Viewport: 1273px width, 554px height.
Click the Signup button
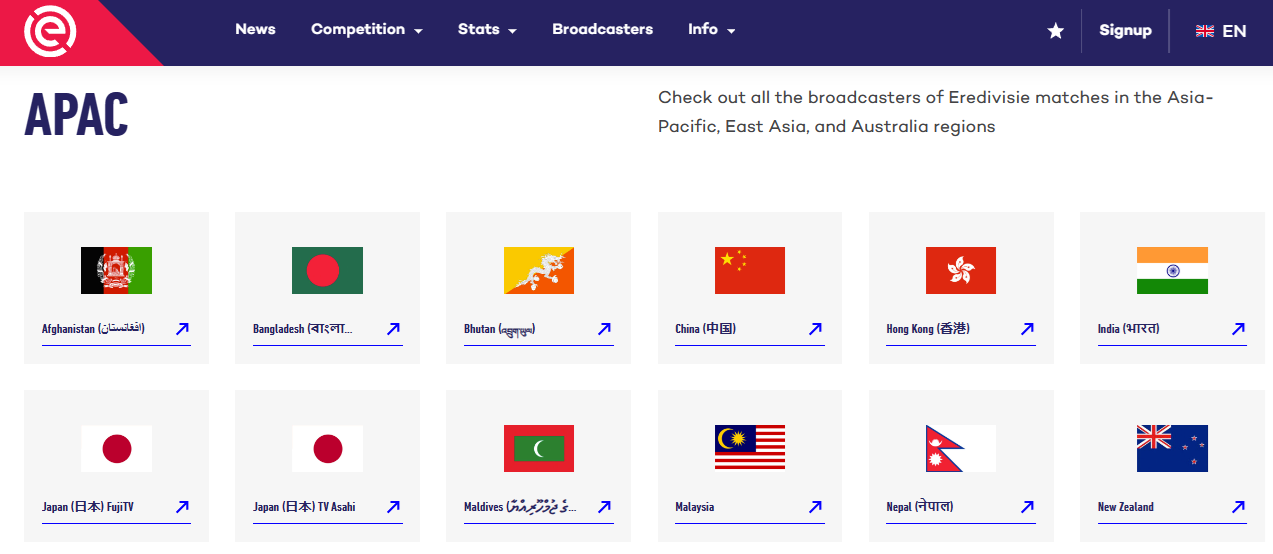coord(1125,31)
